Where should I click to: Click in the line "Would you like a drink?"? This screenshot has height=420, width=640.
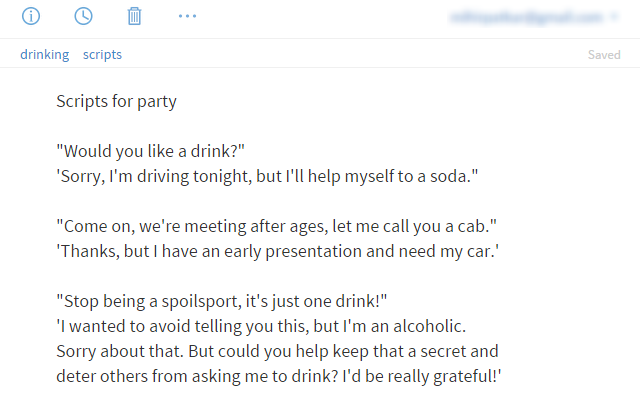(x=151, y=151)
